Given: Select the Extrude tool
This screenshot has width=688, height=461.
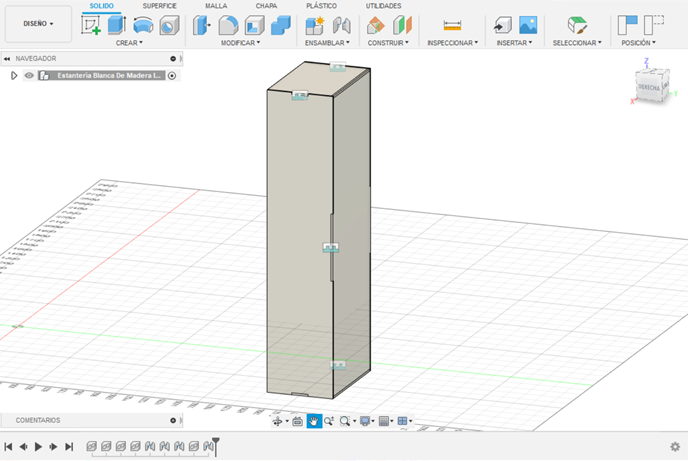Looking at the screenshot, I should coord(117,25).
